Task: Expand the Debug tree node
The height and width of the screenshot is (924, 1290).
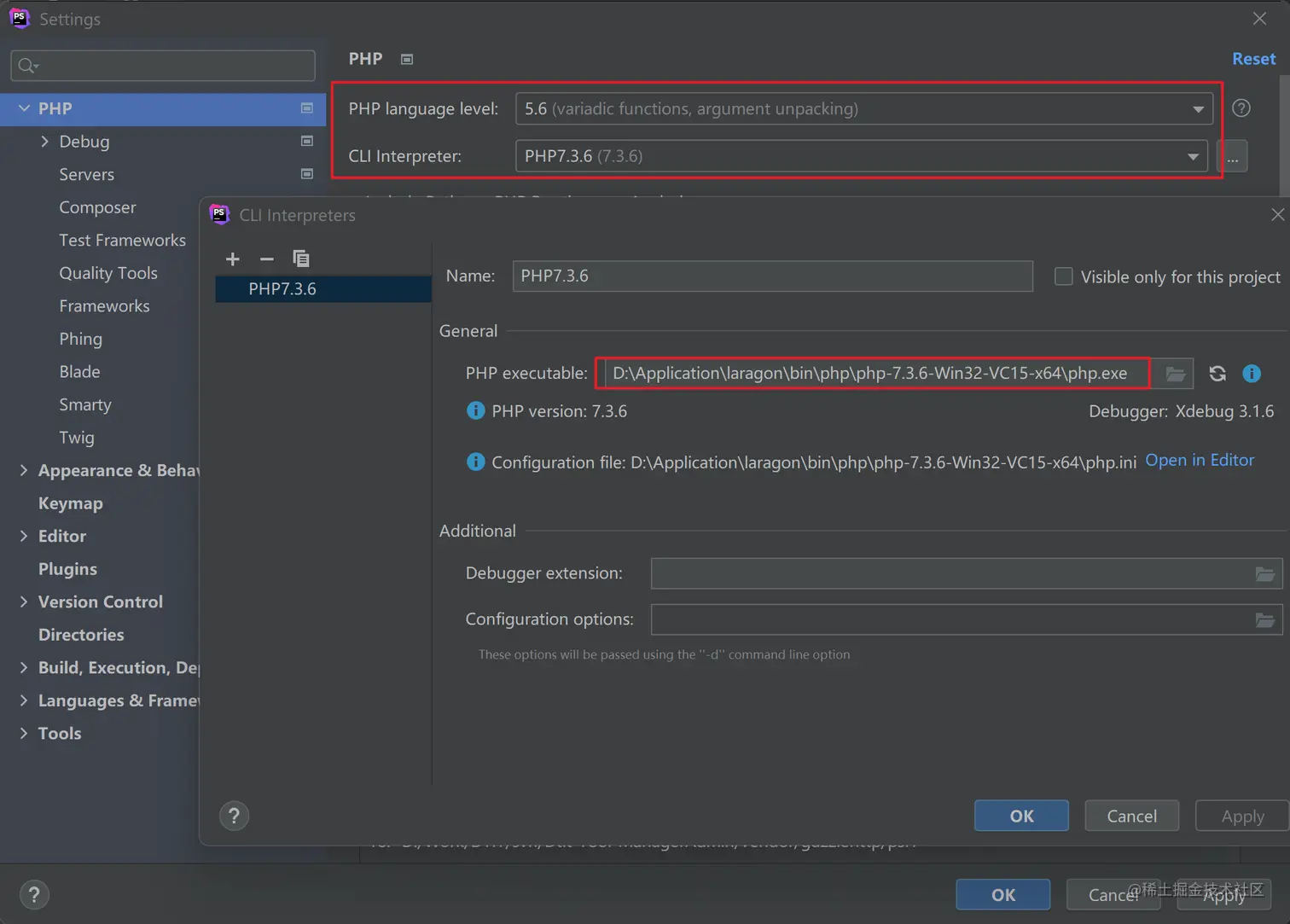Action: tap(44, 142)
